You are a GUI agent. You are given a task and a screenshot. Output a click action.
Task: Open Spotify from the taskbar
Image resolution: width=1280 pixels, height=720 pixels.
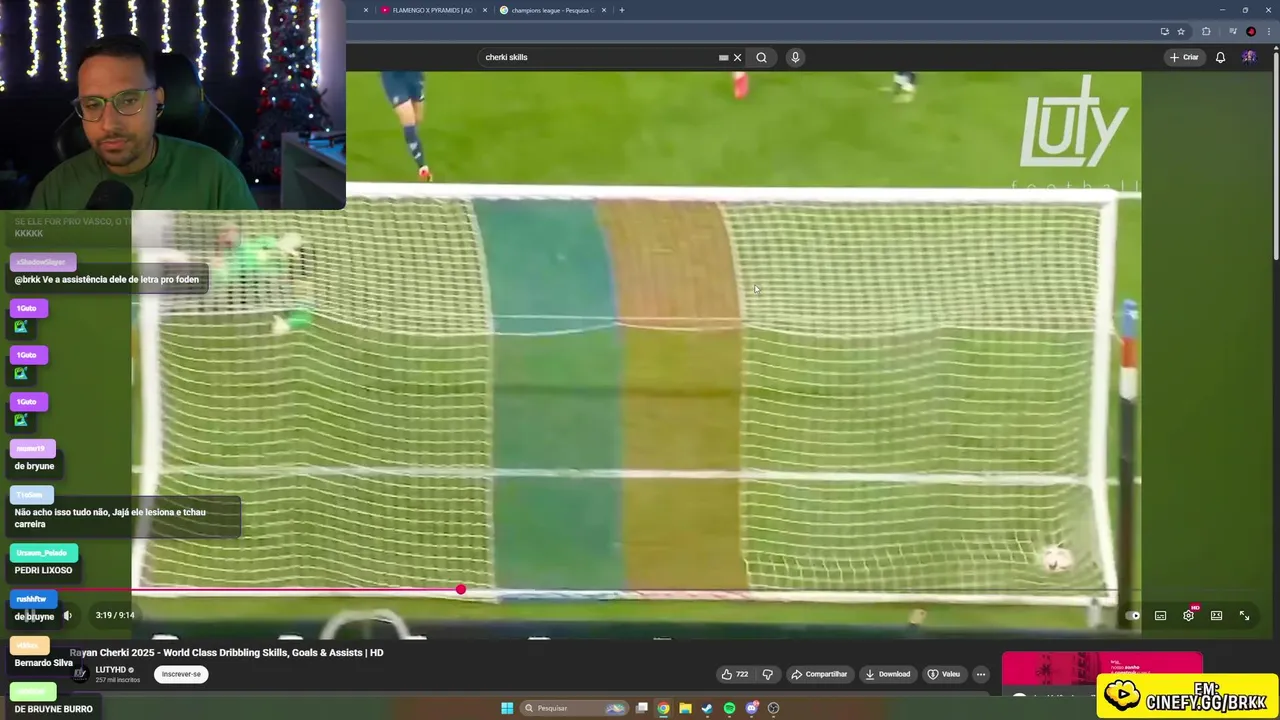729,708
